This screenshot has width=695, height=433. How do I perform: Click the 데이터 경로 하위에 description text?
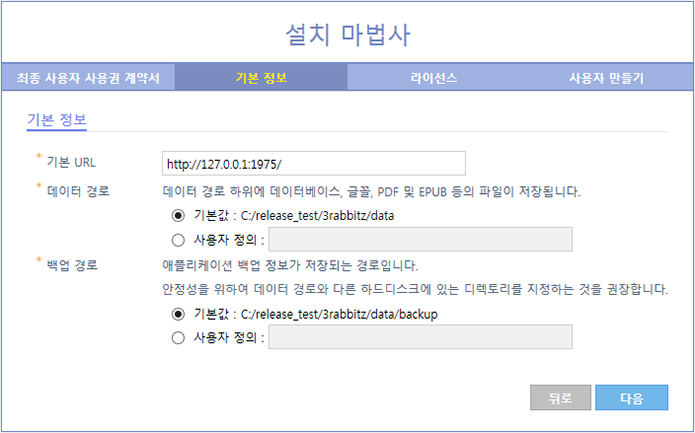tap(371, 192)
